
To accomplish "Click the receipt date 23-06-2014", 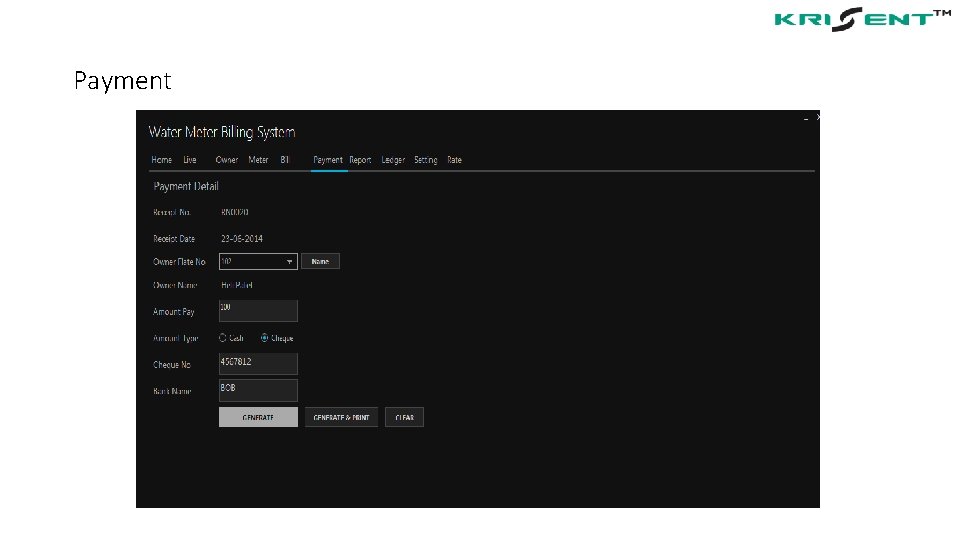I will [x=242, y=239].
